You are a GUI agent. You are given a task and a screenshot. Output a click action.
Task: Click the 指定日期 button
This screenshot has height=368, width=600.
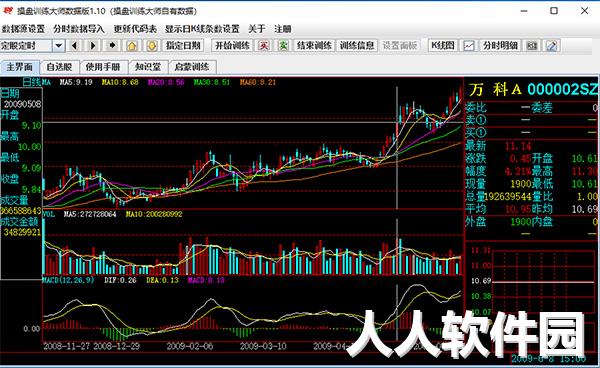(x=183, y=46)
